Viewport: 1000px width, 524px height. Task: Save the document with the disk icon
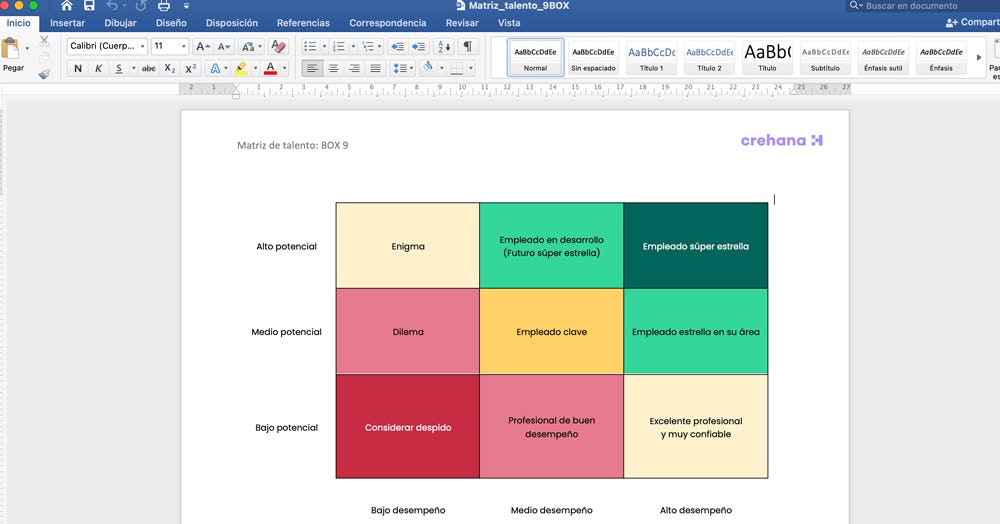click(x=89, y=6)
